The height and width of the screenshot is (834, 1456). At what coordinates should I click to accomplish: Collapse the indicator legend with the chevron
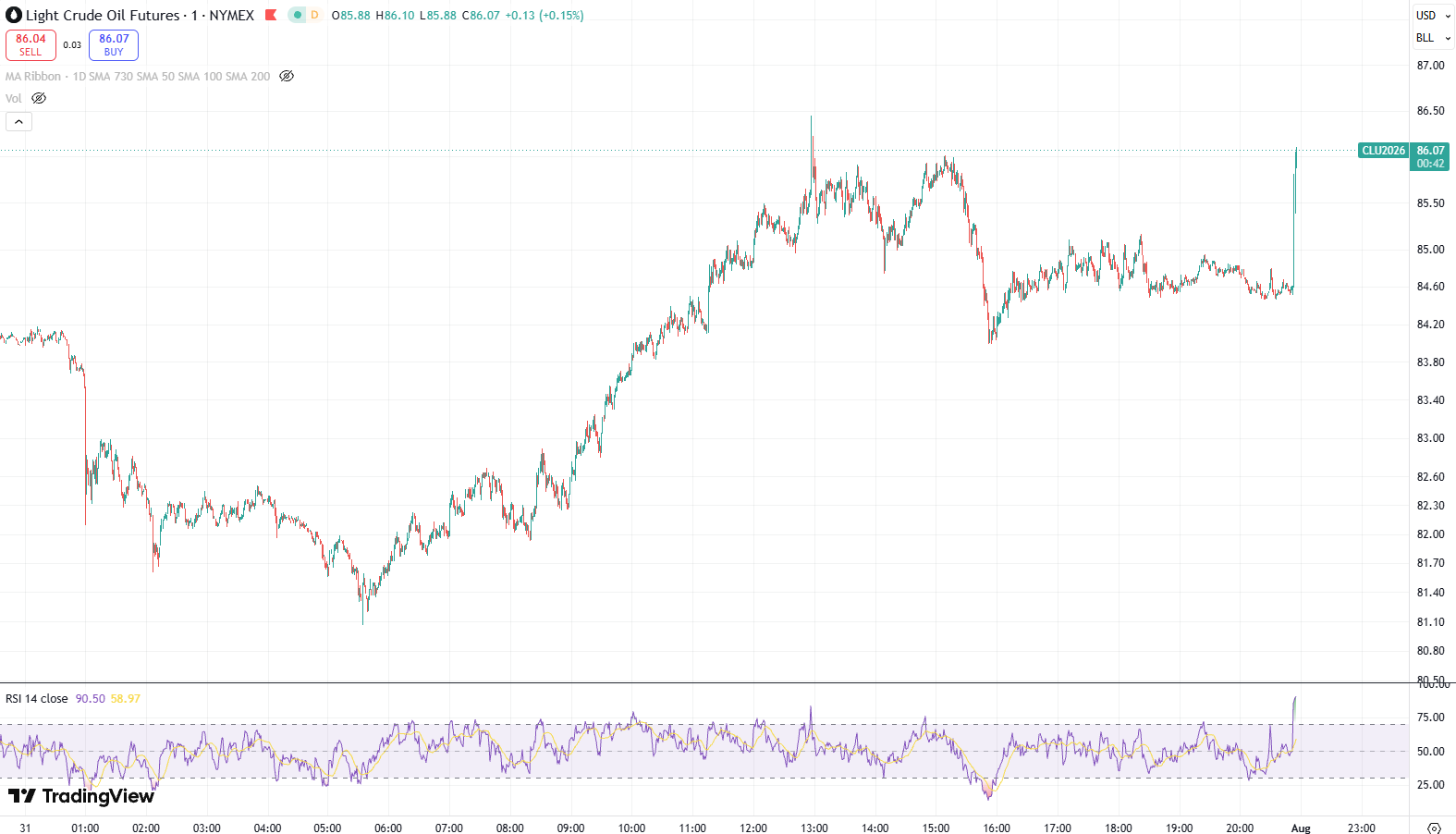coord(18,121)
